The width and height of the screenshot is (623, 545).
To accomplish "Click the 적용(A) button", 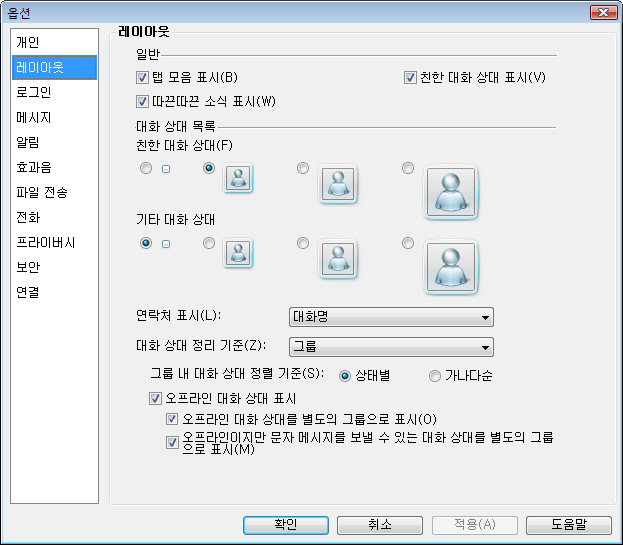I will [x=474, y=525].
